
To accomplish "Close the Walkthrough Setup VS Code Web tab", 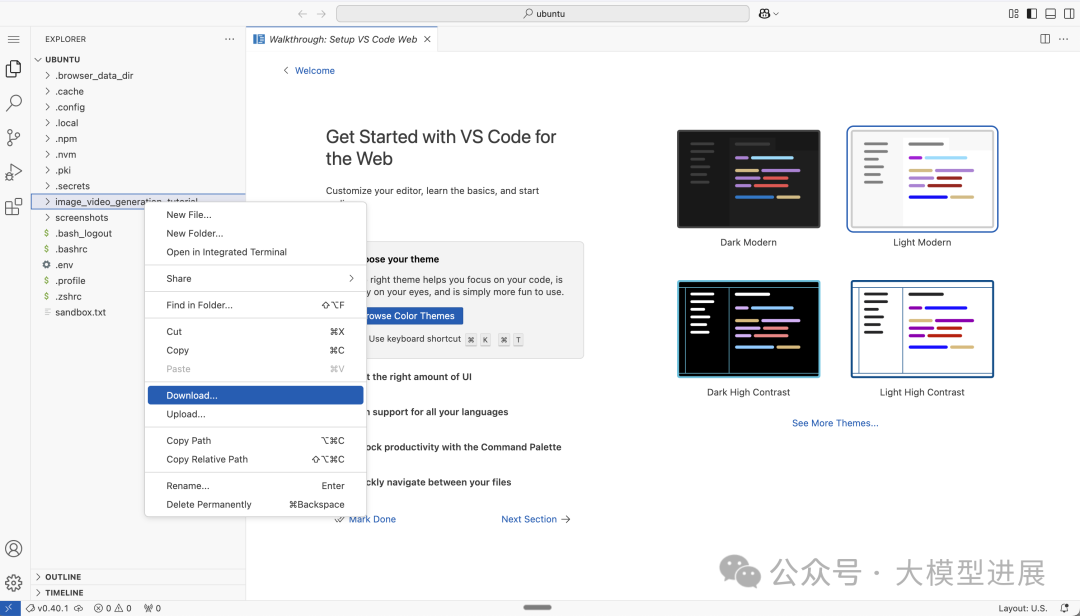I will pos(427,39).
